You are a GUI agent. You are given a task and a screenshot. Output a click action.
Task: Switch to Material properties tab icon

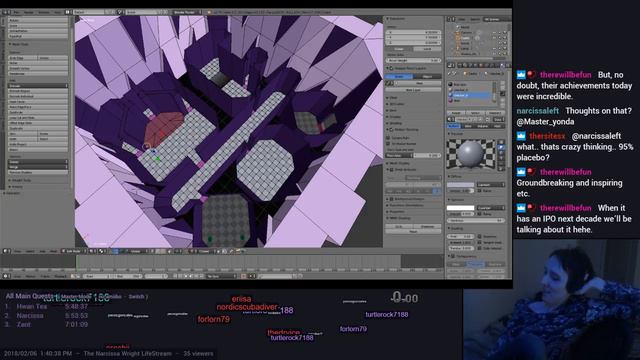[502, 65]
